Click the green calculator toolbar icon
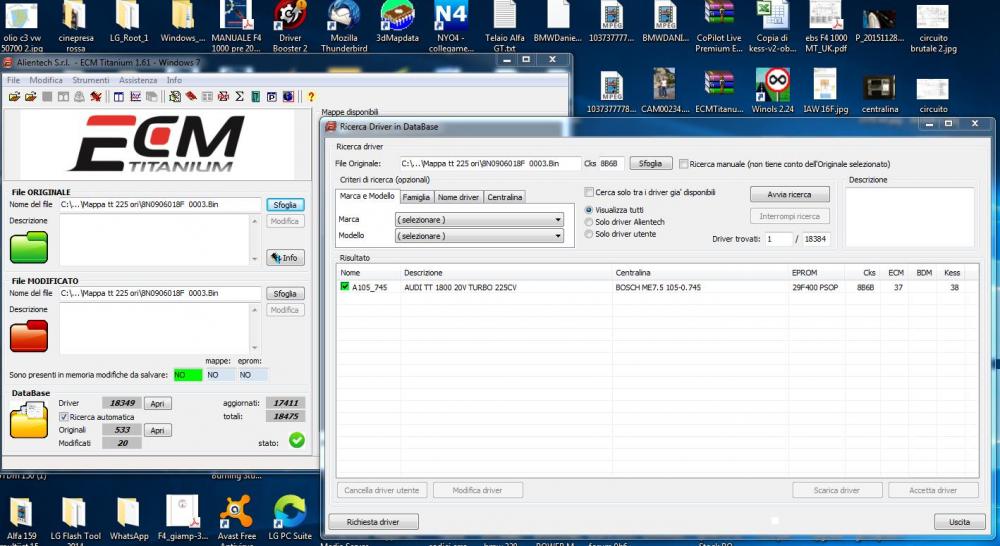This screenshot has width=1000, height=546. click(256, 97)
